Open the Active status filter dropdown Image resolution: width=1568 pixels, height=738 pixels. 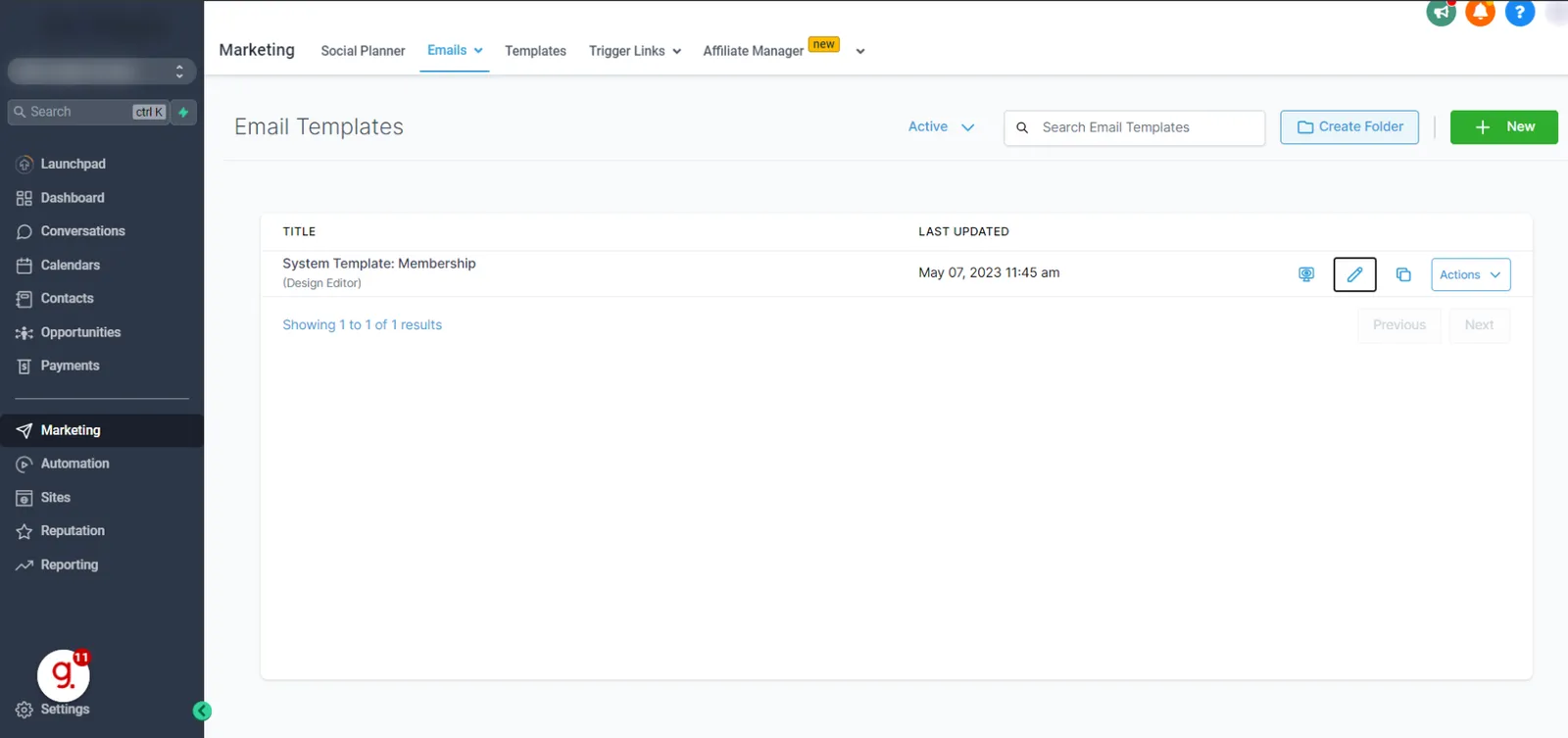tap(941, 126)
